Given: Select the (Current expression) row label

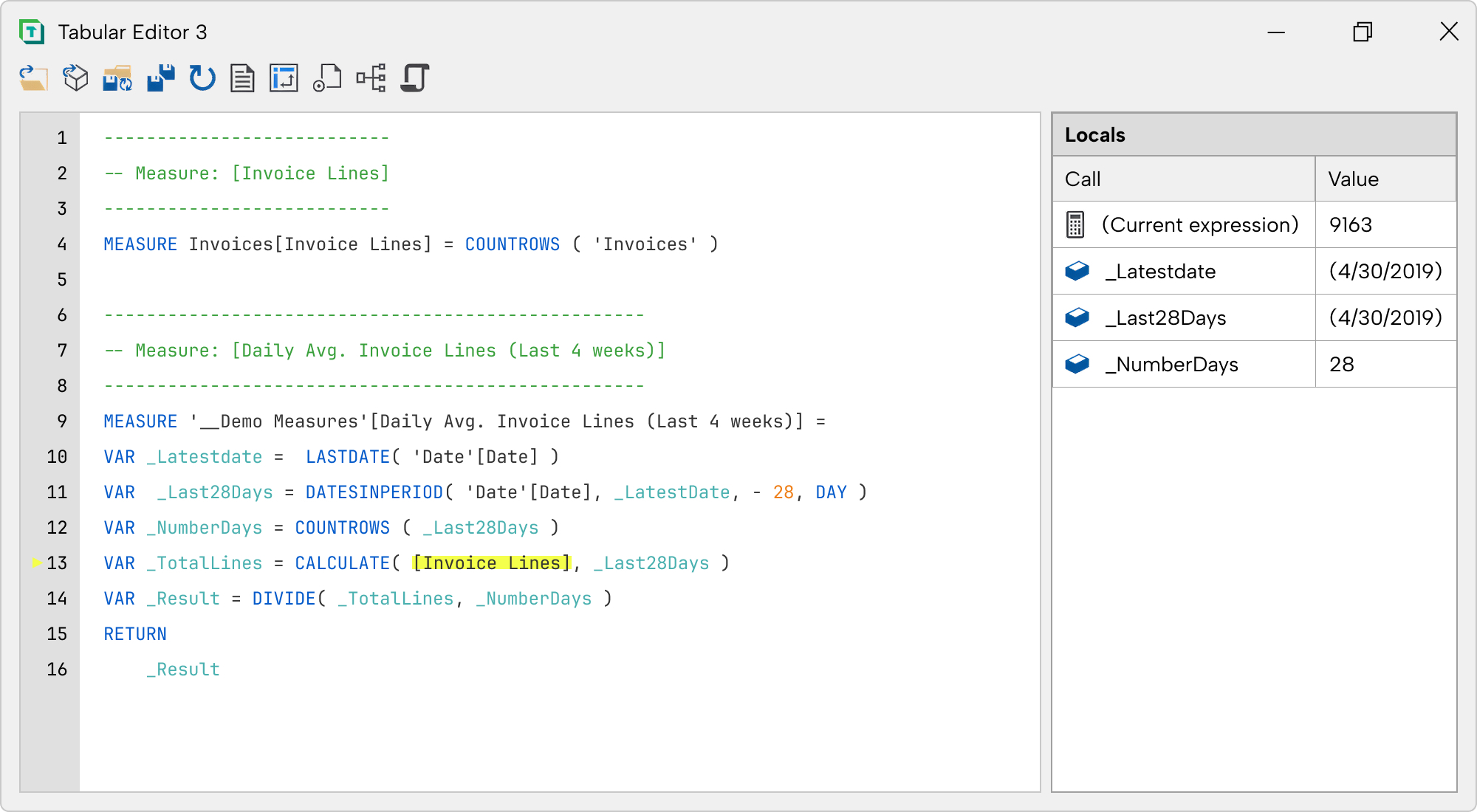Looking at the screenshot, I should pos(1200,224).
